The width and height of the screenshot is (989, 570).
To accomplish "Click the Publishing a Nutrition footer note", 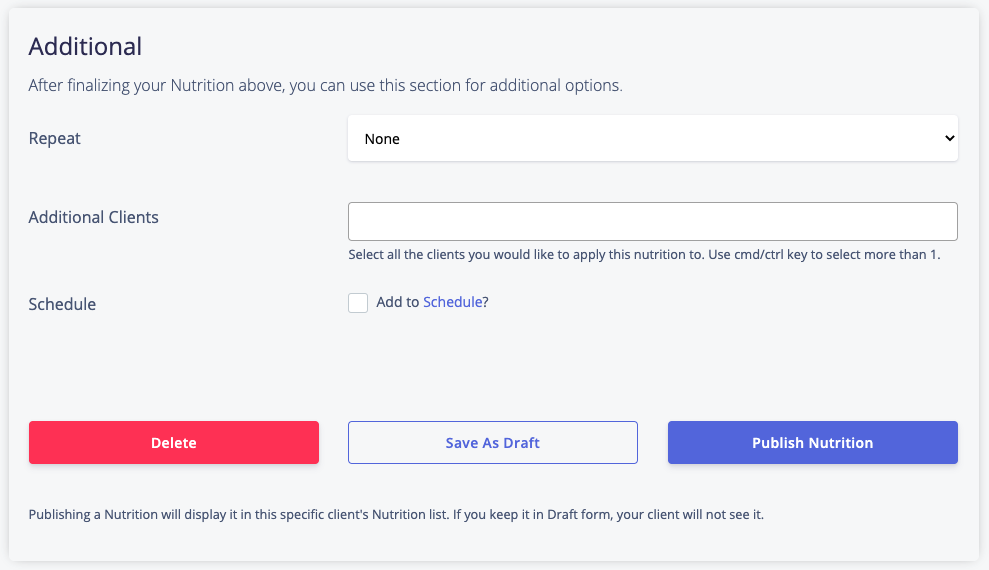I will (396, 515).
